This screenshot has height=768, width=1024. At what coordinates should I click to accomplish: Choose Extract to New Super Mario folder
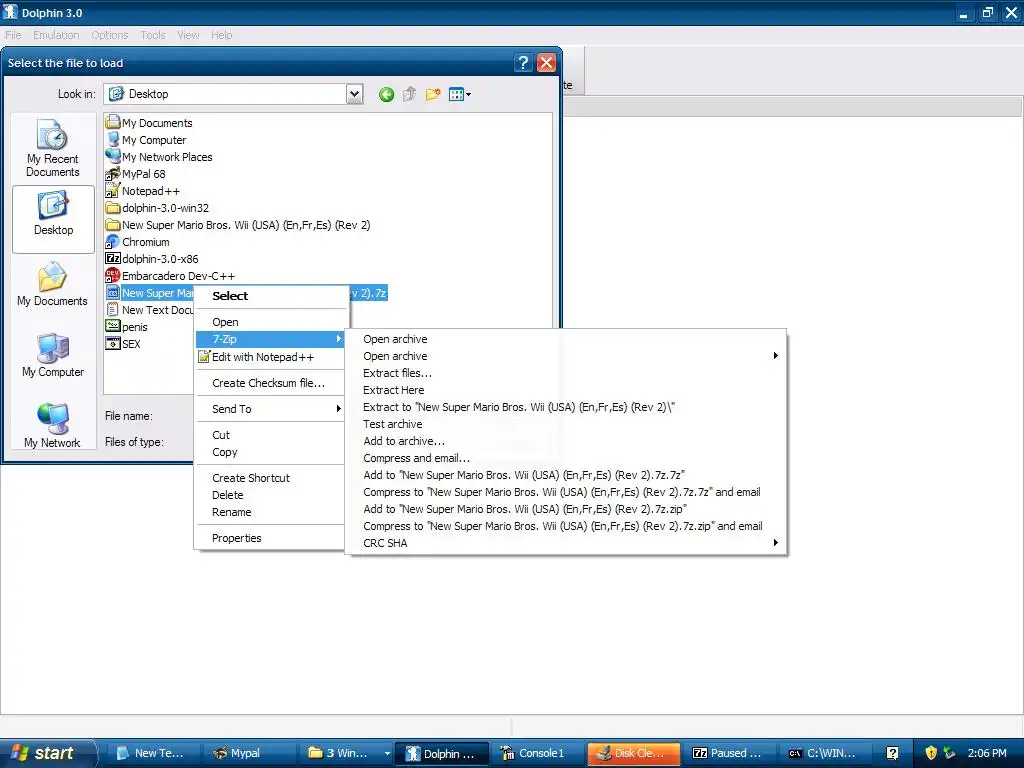[x=566, y=407]
